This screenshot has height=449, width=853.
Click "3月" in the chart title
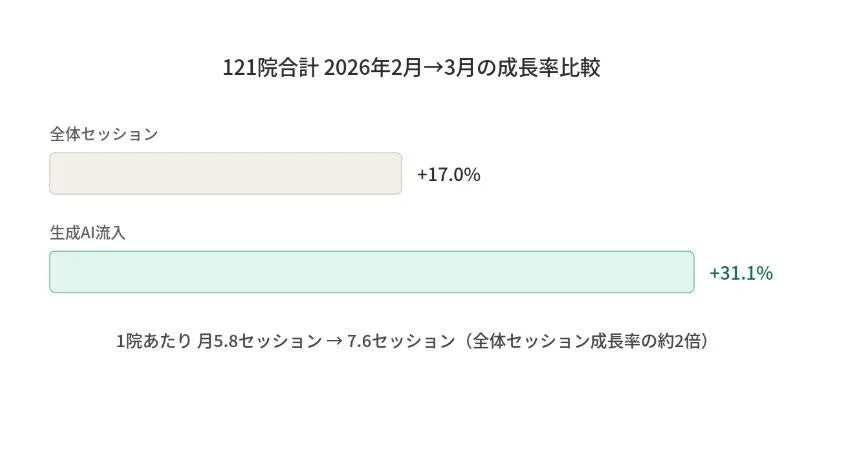pyautogui.click(x=451, y=69)
